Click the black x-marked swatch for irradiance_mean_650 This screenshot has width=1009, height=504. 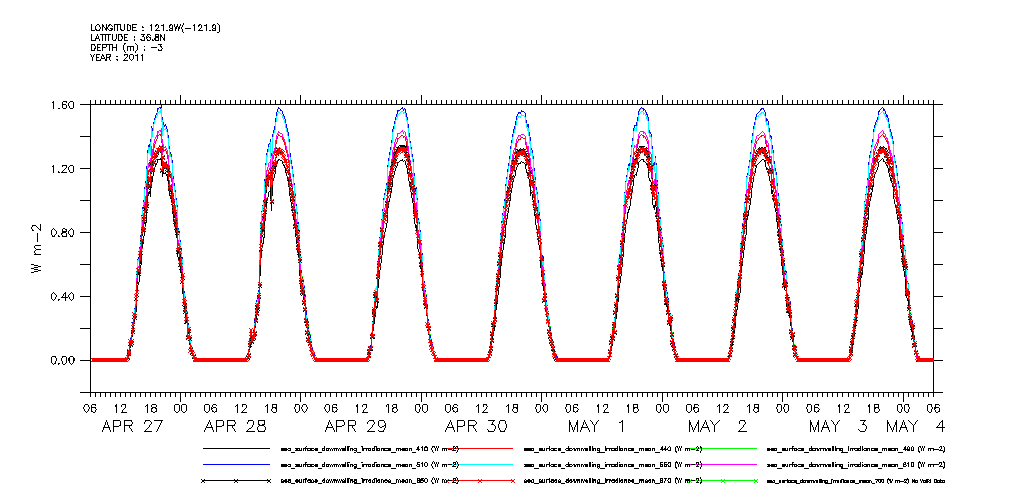tap(236, 481)
